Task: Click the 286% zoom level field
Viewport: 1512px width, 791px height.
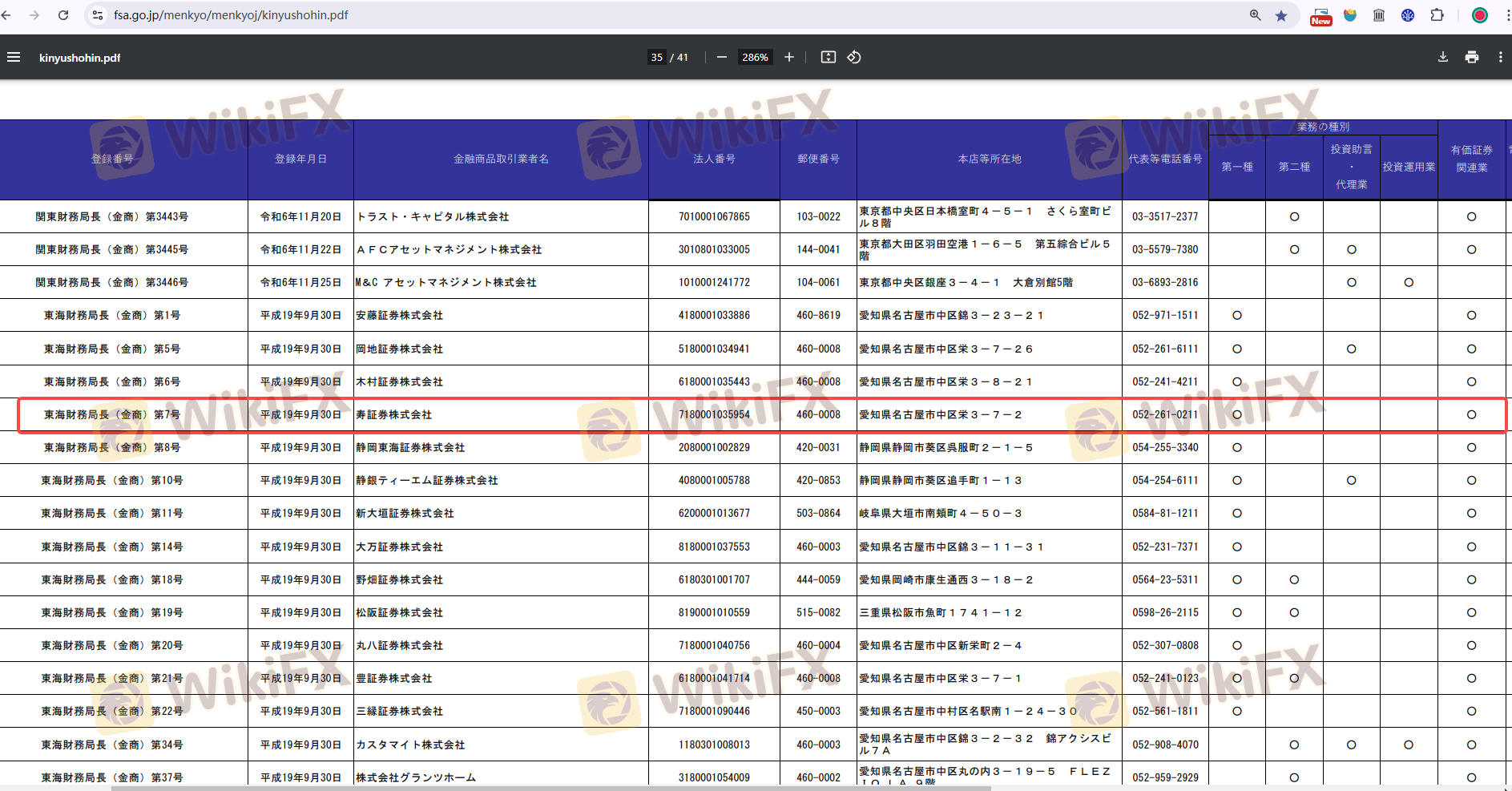Action: coord(754,57)
